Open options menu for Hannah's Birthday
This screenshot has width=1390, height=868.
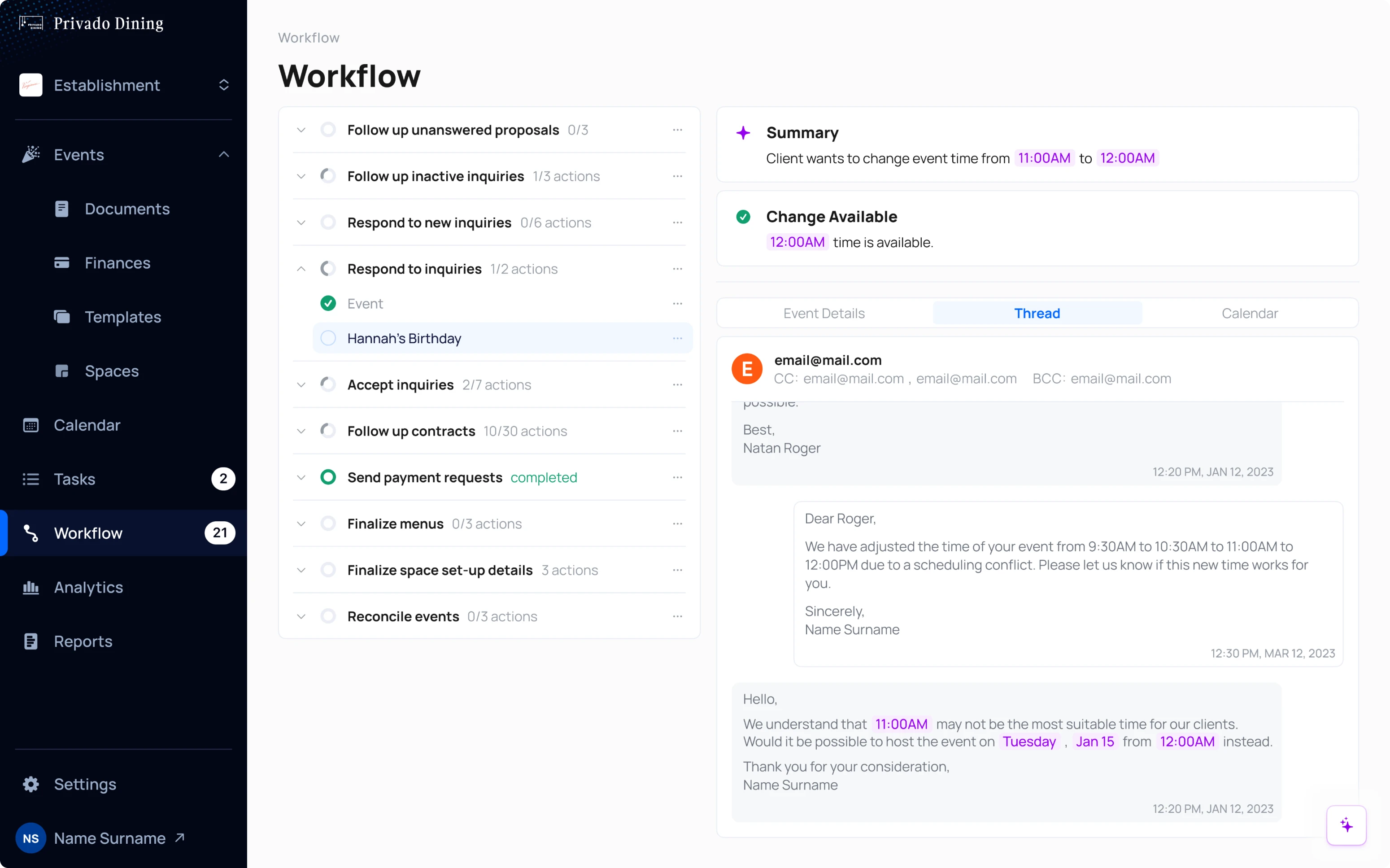point(677,338)
